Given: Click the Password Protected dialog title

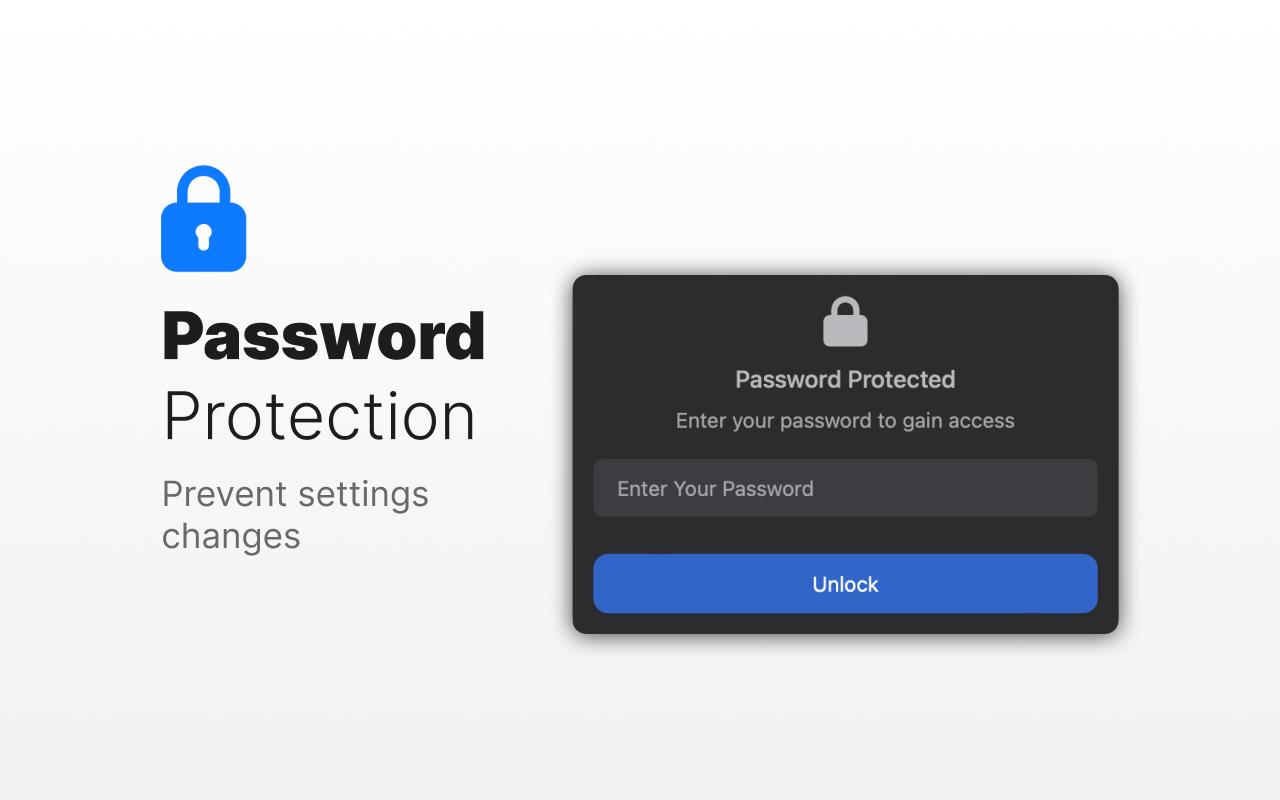Looking at the screenshot, I should pyautogui.click(x=845, y=379).
